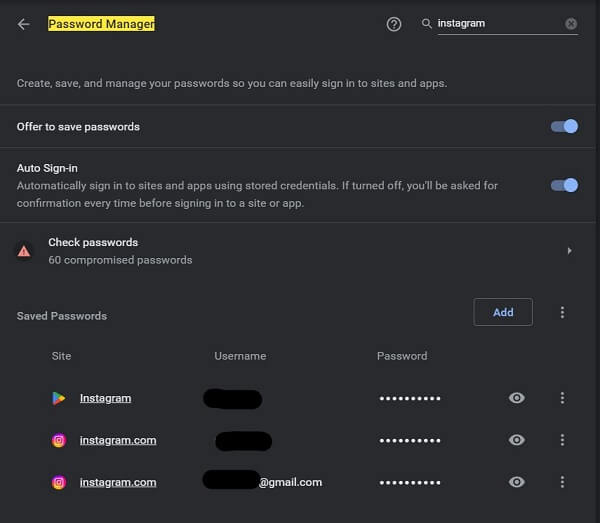Image resolution: width=600 pixels, height=523 pixels.
Task: Open the Instagram app entry link
Action: coord(105,398)
